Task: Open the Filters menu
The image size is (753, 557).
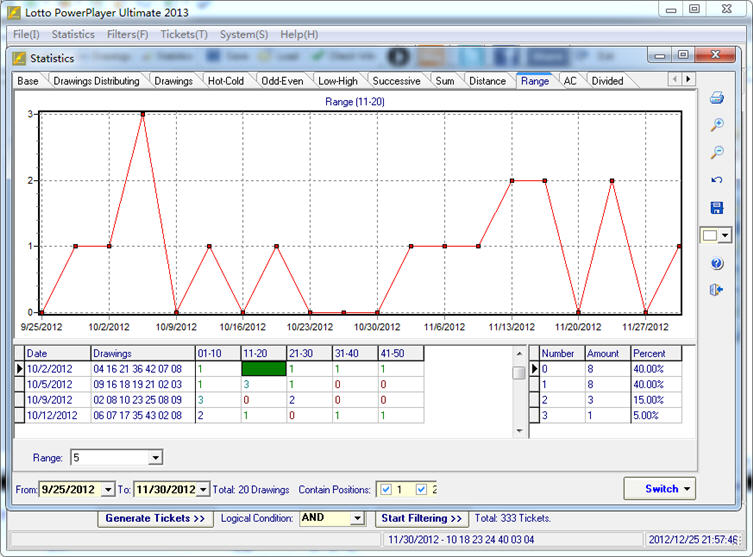Action: (127, 35)
